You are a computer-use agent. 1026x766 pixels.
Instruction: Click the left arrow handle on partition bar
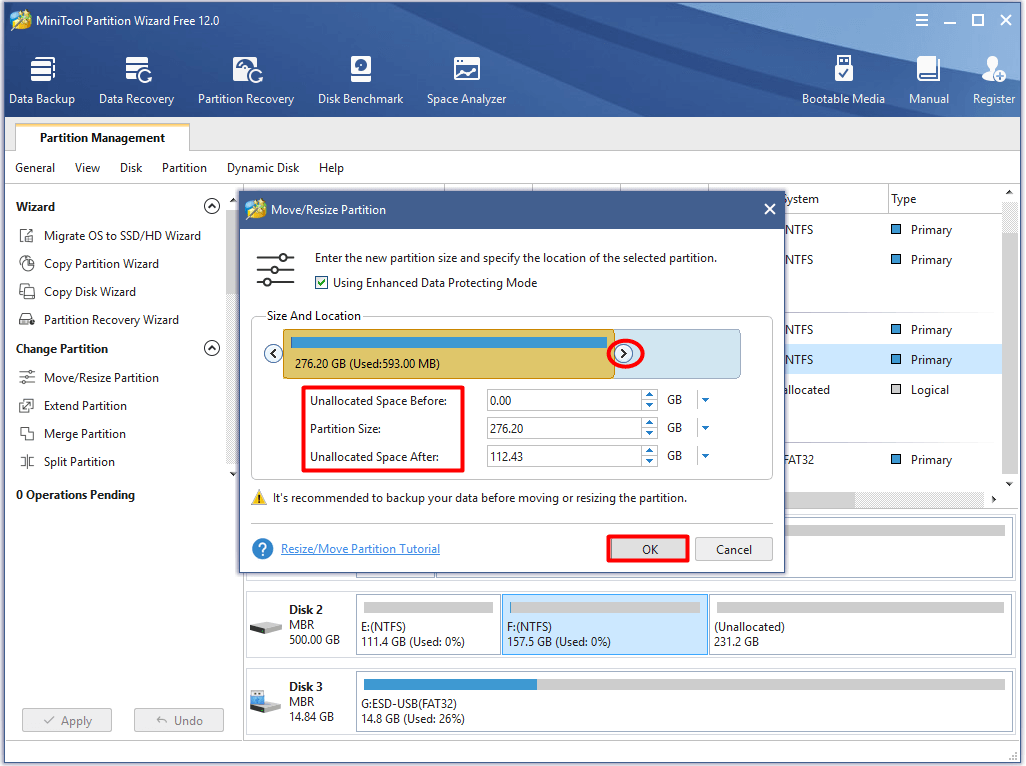click(273, 354)
